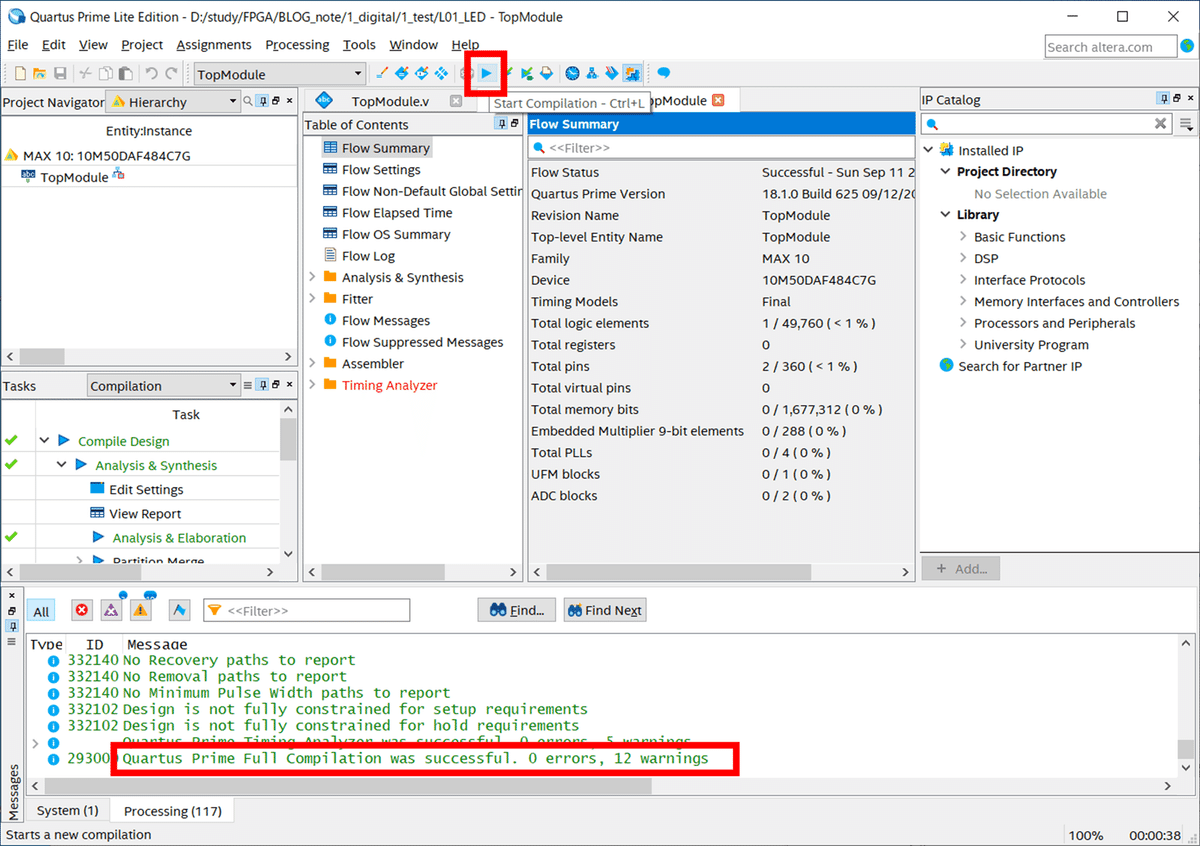The image size is (1200, 846).
Task: Select Flow Settings in Table of Contents
Action: pos(381,170)
